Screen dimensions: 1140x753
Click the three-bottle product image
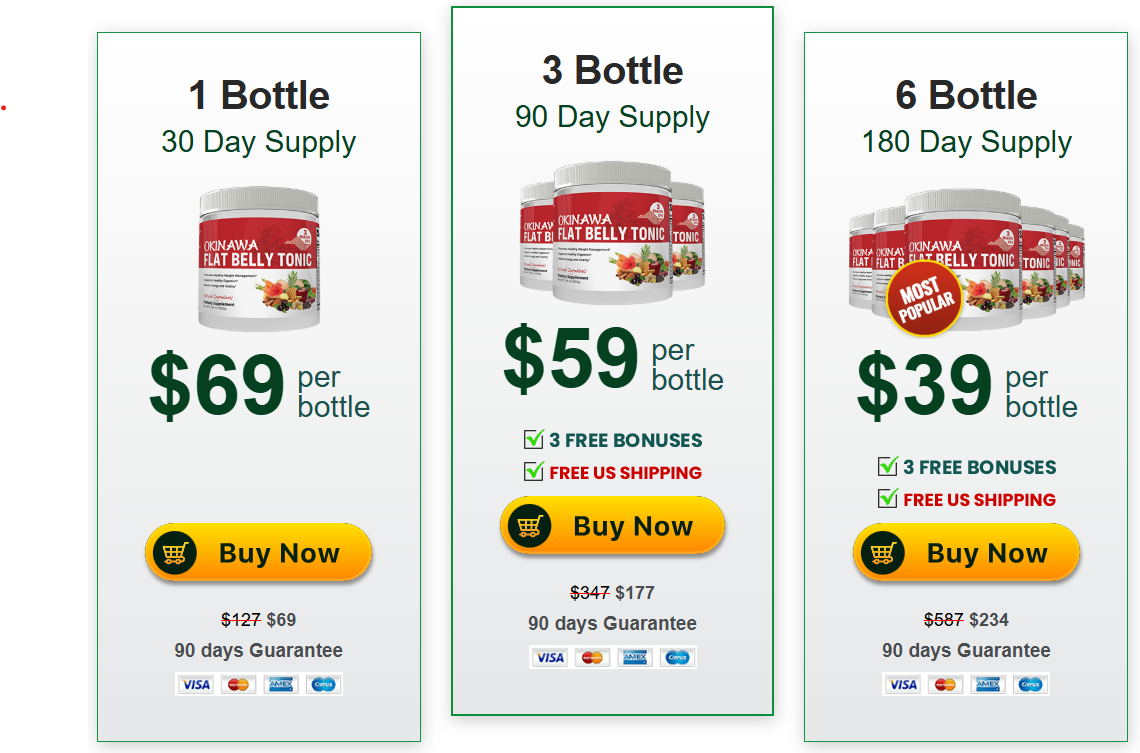tap(612, 233)
